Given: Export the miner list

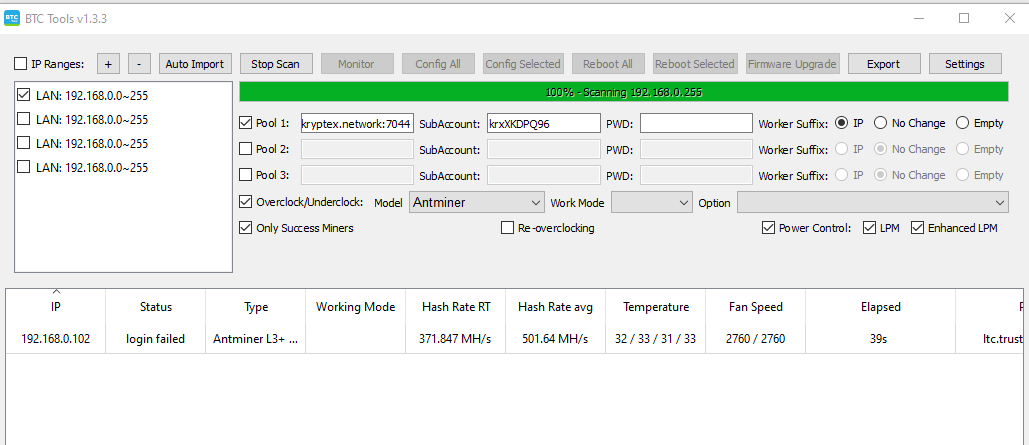Looking at the screenshot, I should [883, 64].
